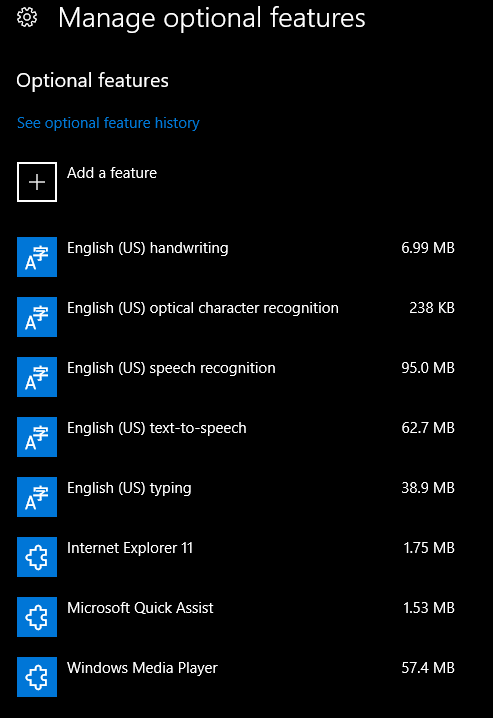493x718 pixels.
Task: Expand the English (US) speech recognition entry
Action: tap(236, 377)
